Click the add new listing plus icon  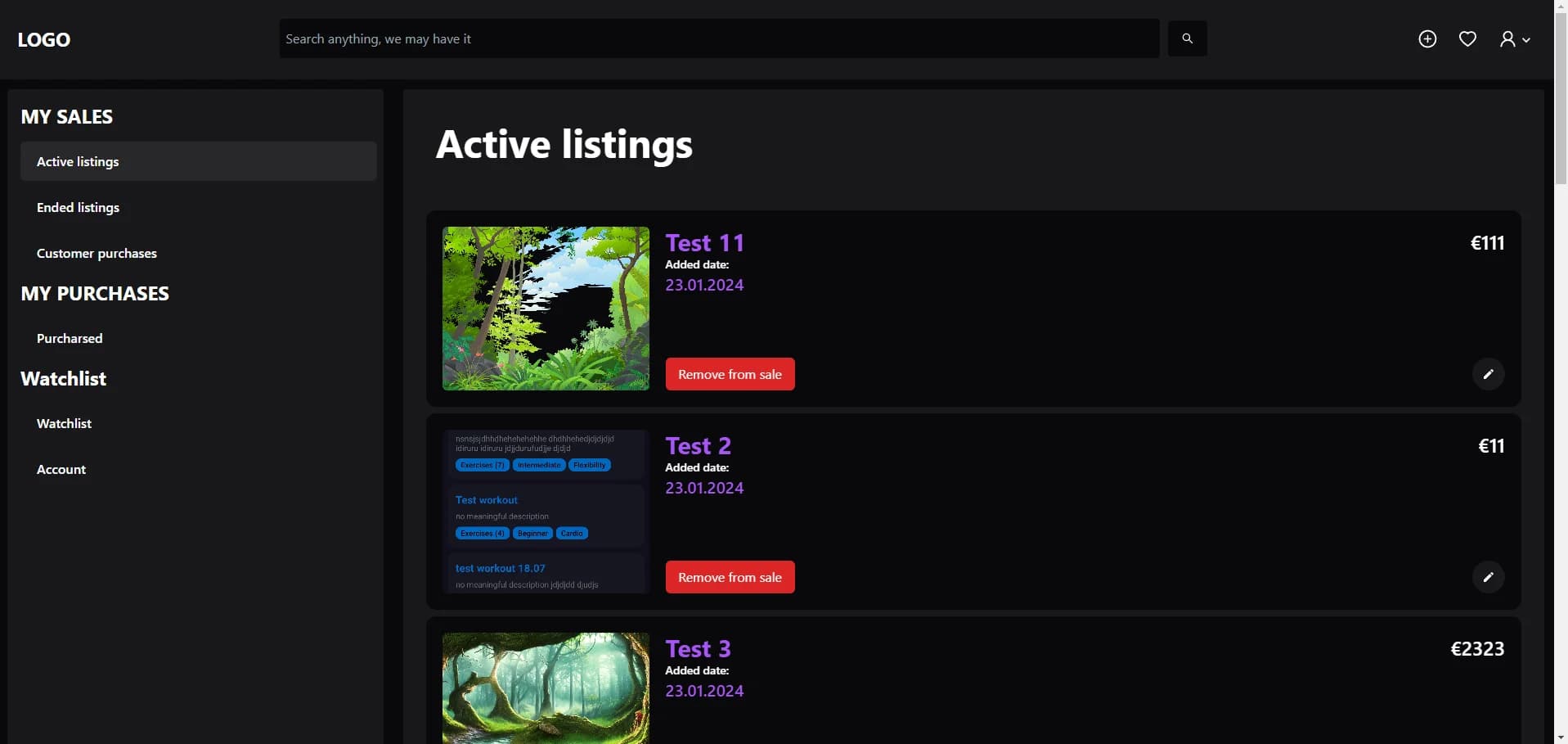1427,39
